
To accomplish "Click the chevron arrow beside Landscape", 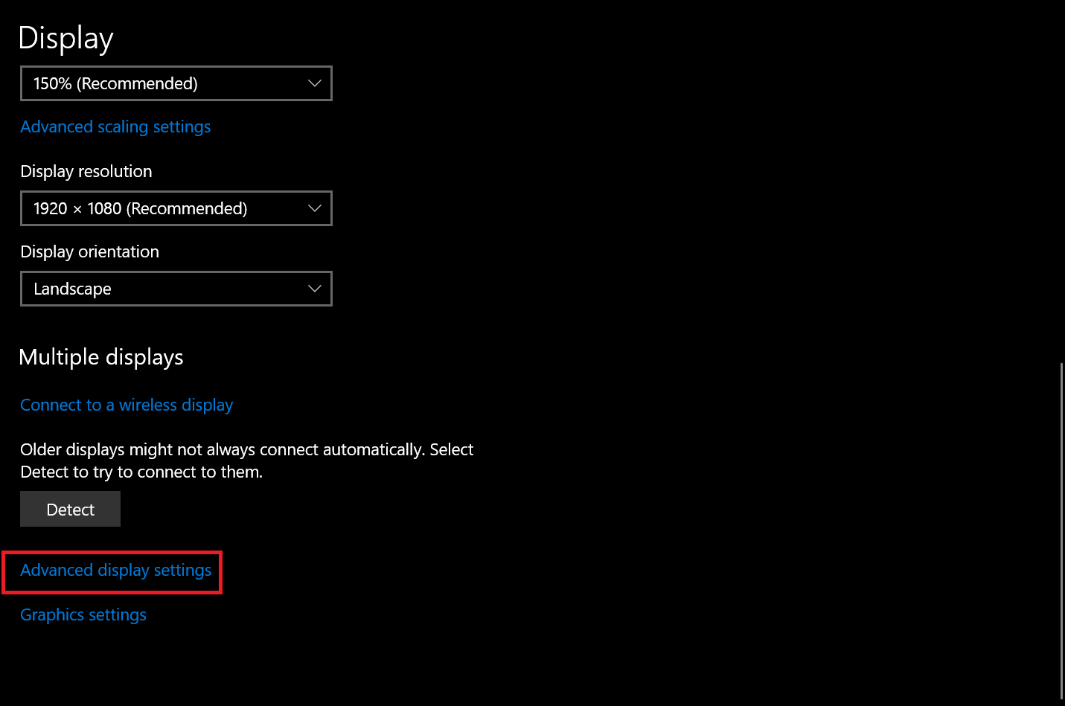I will click(x=315, y=289).
